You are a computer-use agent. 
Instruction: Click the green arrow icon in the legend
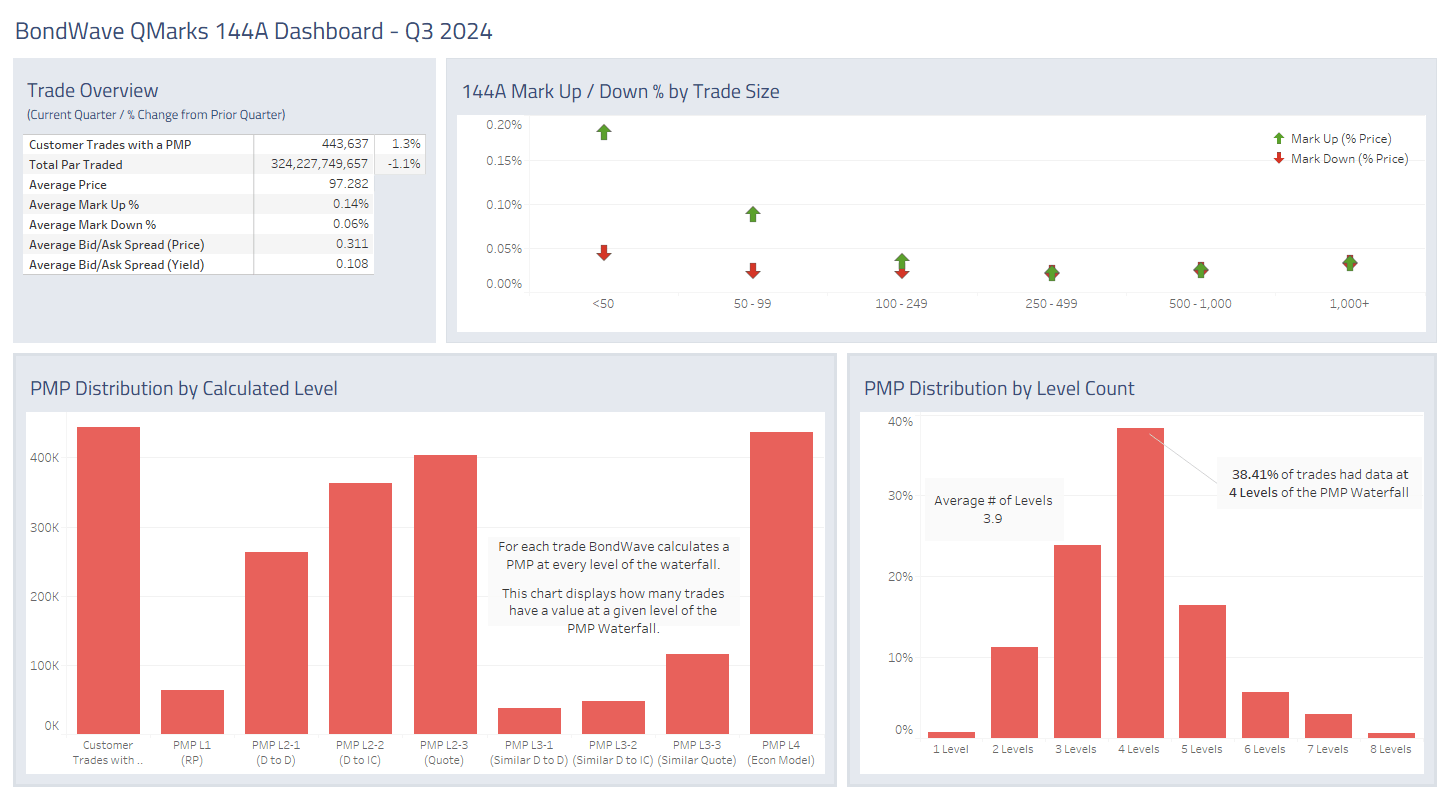1279,139
